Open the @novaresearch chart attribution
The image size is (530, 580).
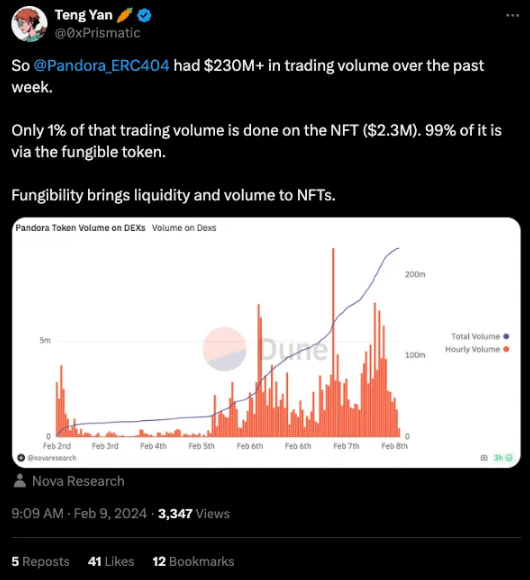52,458
